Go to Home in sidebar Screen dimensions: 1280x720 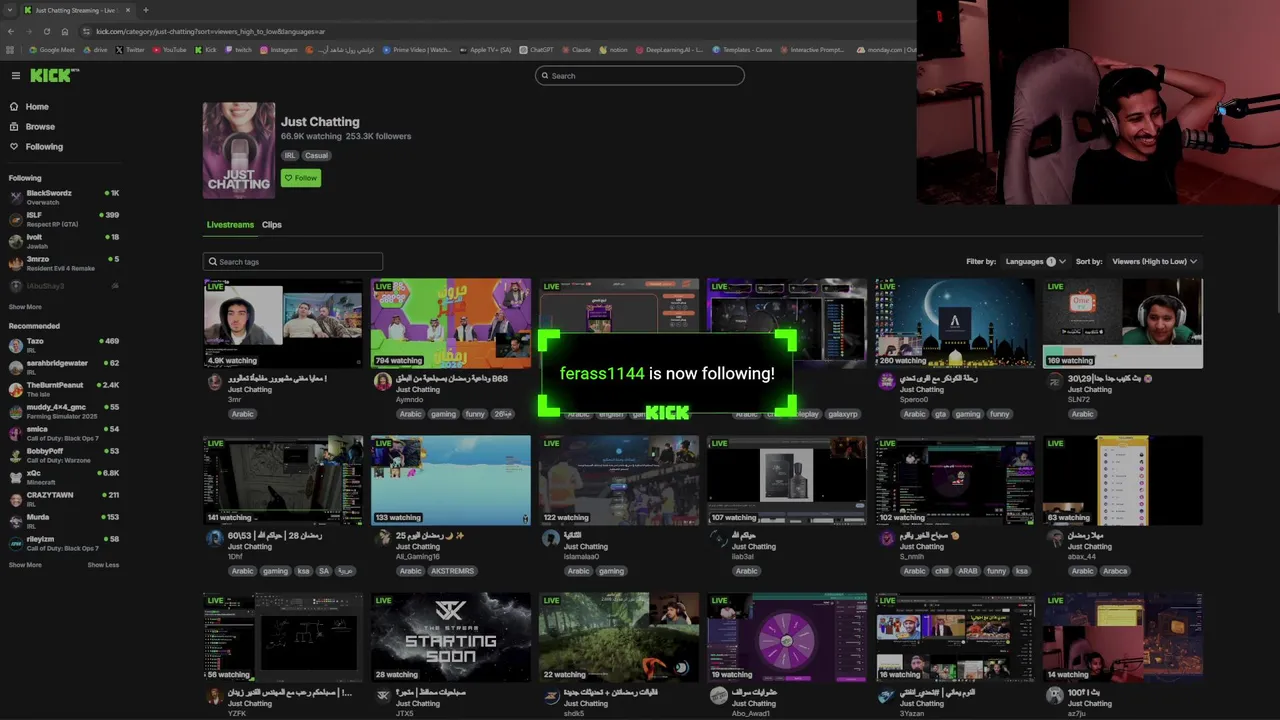(x=37, y=106)
